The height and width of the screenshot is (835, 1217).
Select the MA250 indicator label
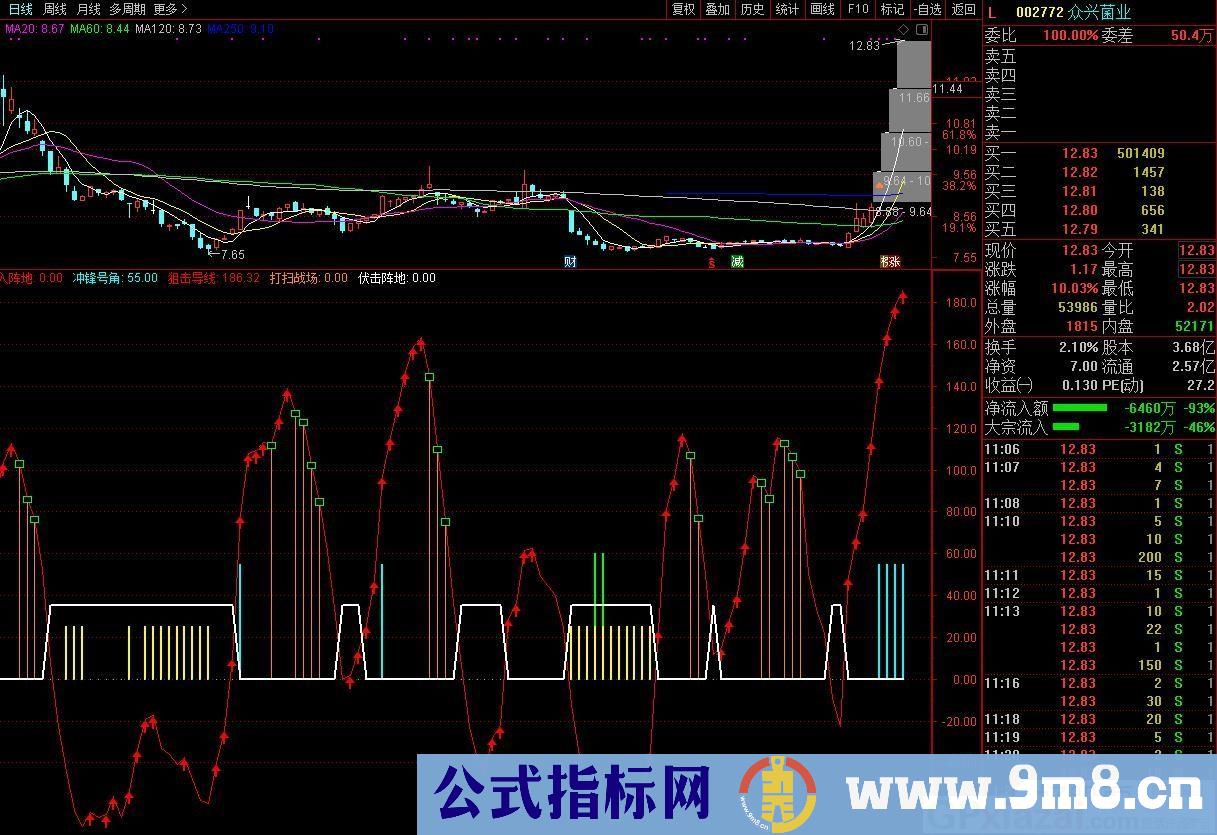tap(240, 29)
